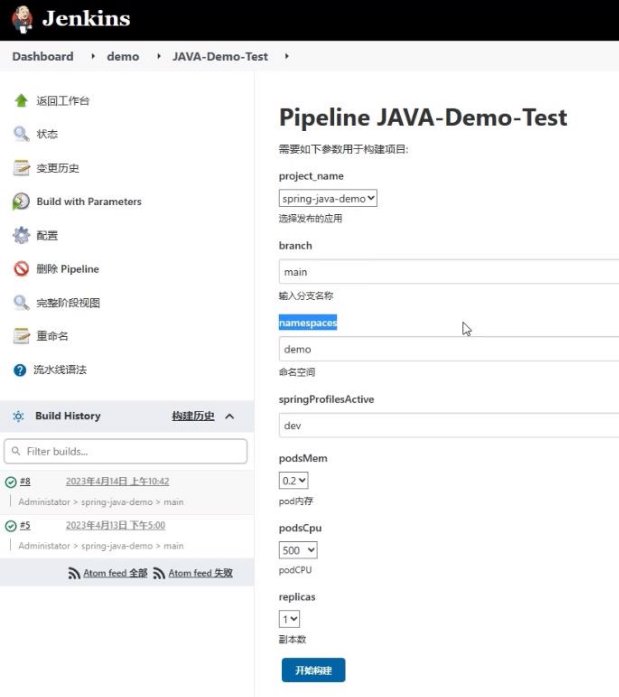The height and width of the screenshot is (697, 619).
Task: Select 返回工作台 in sidebar
Action: click(x=63, y=101)
